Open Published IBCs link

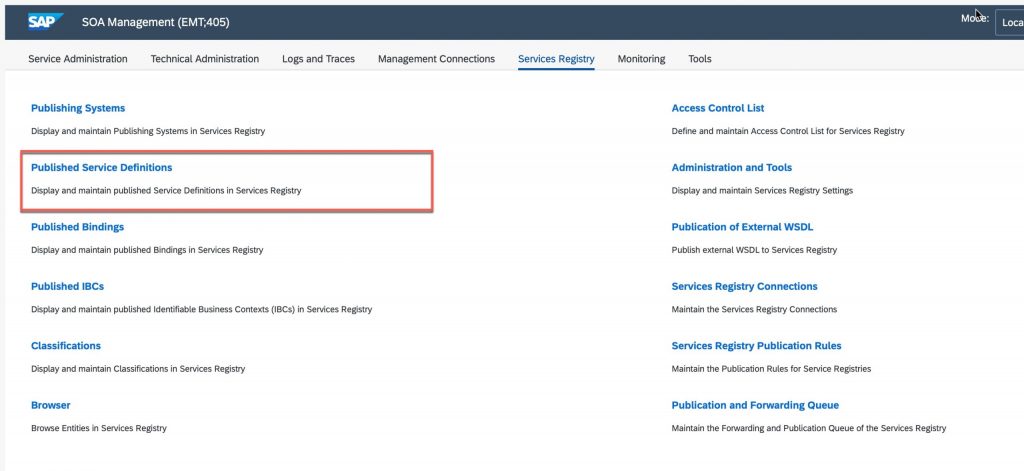[x=67, y=286]
